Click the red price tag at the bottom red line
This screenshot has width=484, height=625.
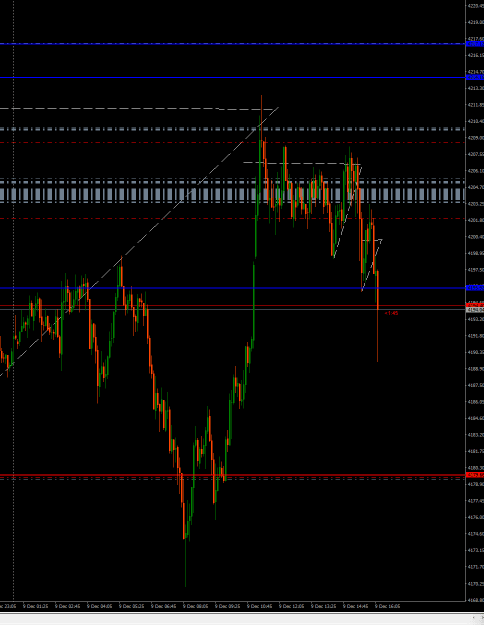click(x=475, y=475)
